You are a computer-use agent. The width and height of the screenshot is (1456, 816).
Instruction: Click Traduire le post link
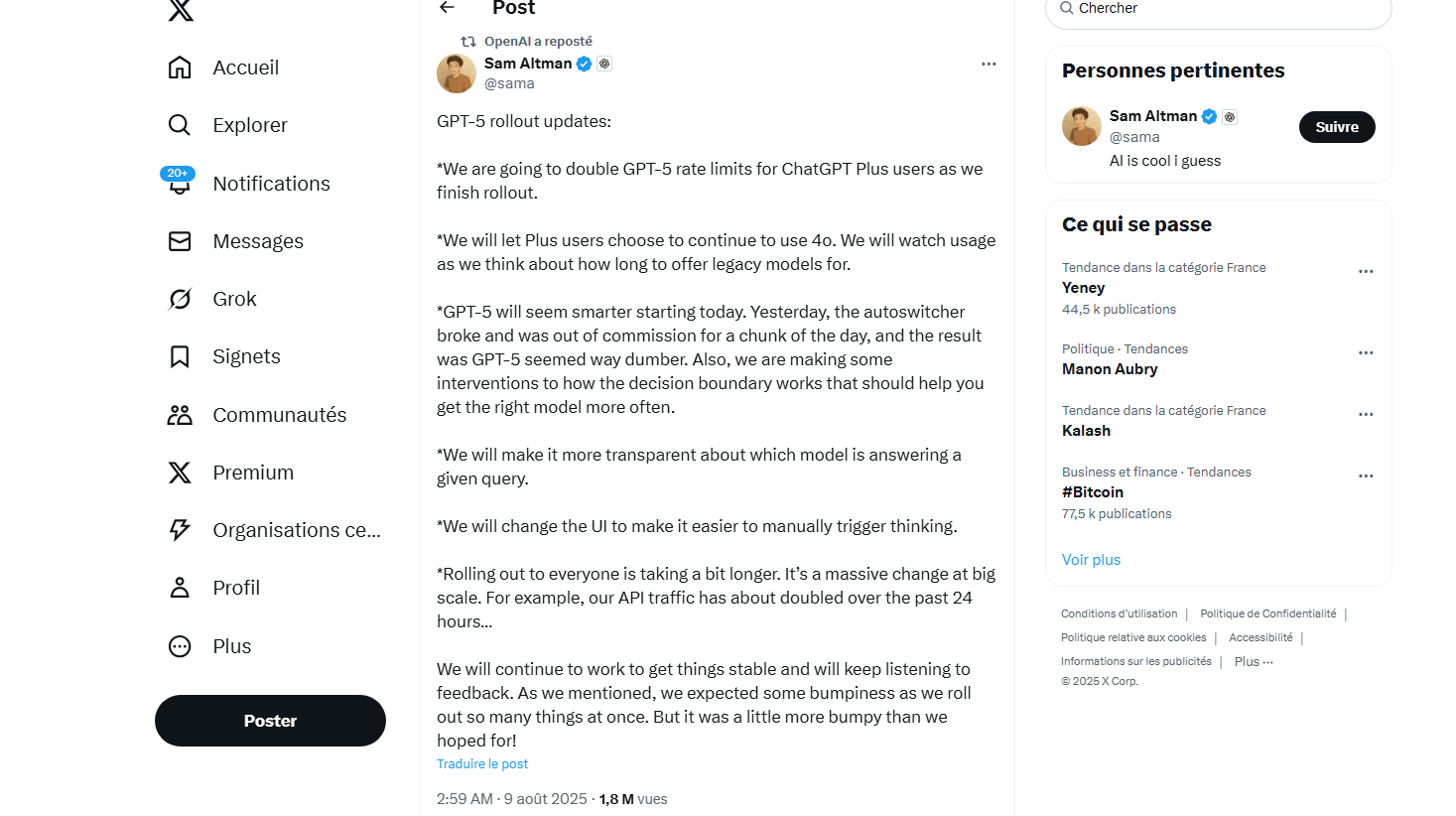point(482,762)
